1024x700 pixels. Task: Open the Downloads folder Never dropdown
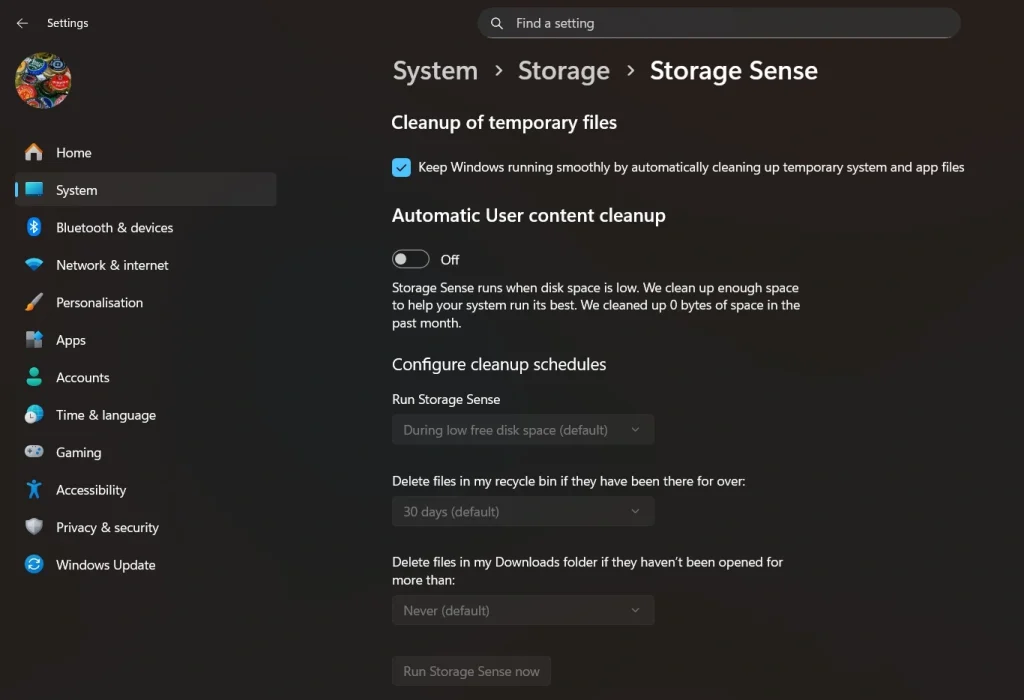[523, 611]
